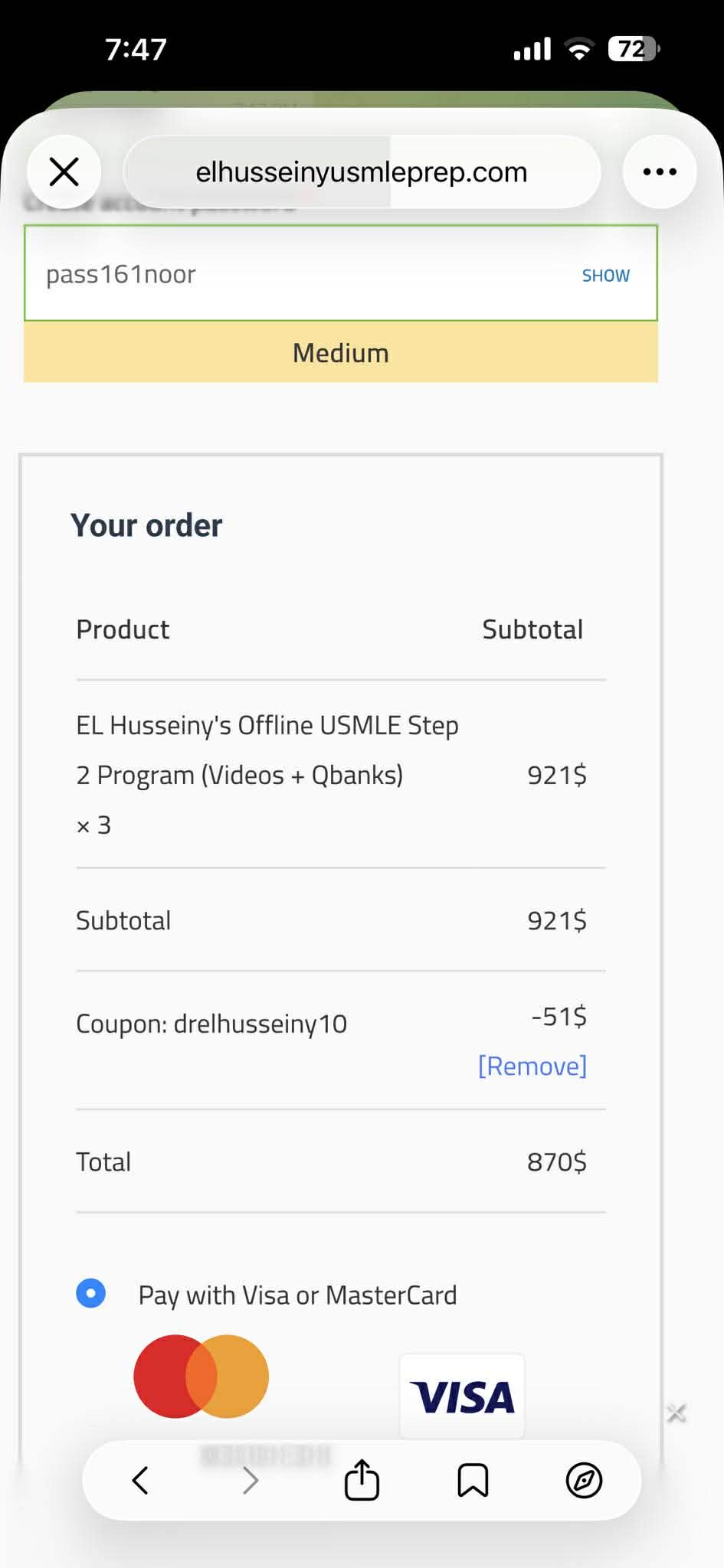Tap the 7:47 clock in status bar
Screen dimensions: 724x1568
click(136, 50)
